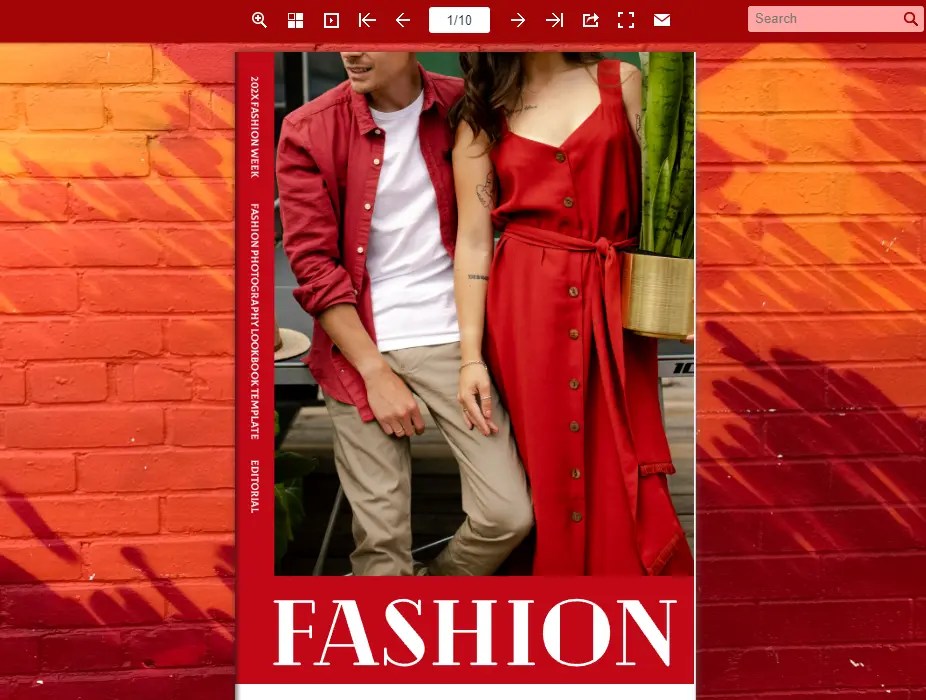Pause the slideshow playback control
926x700 pixels.
pos(331,20)
